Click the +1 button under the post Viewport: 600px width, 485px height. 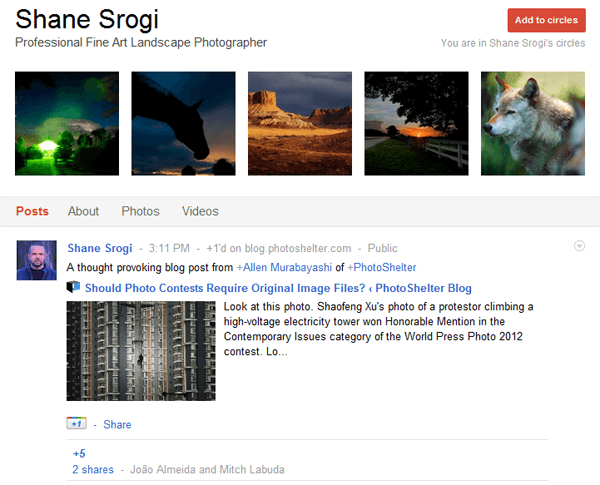point(76,424)
